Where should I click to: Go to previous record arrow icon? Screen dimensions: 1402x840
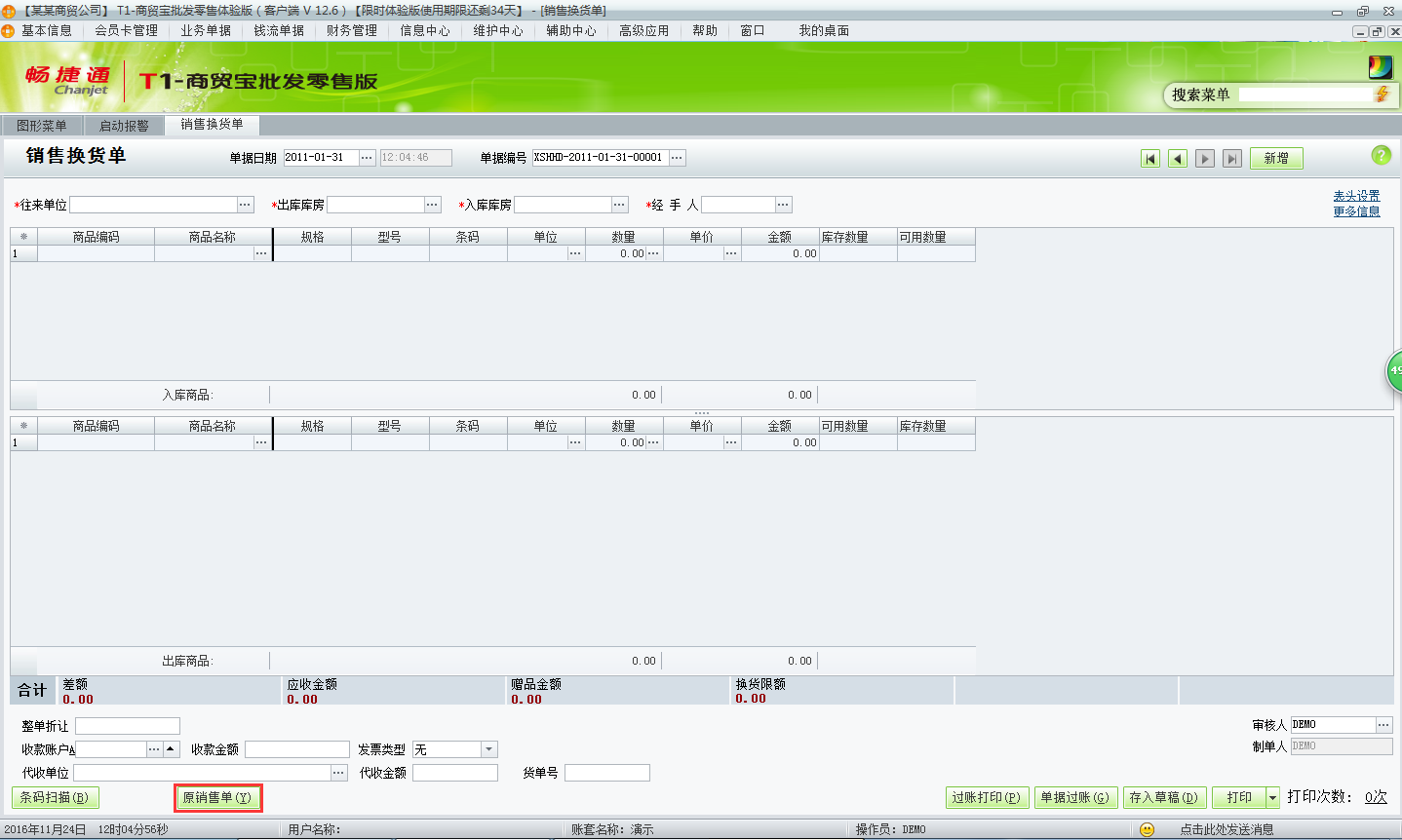pos(1178,157)
